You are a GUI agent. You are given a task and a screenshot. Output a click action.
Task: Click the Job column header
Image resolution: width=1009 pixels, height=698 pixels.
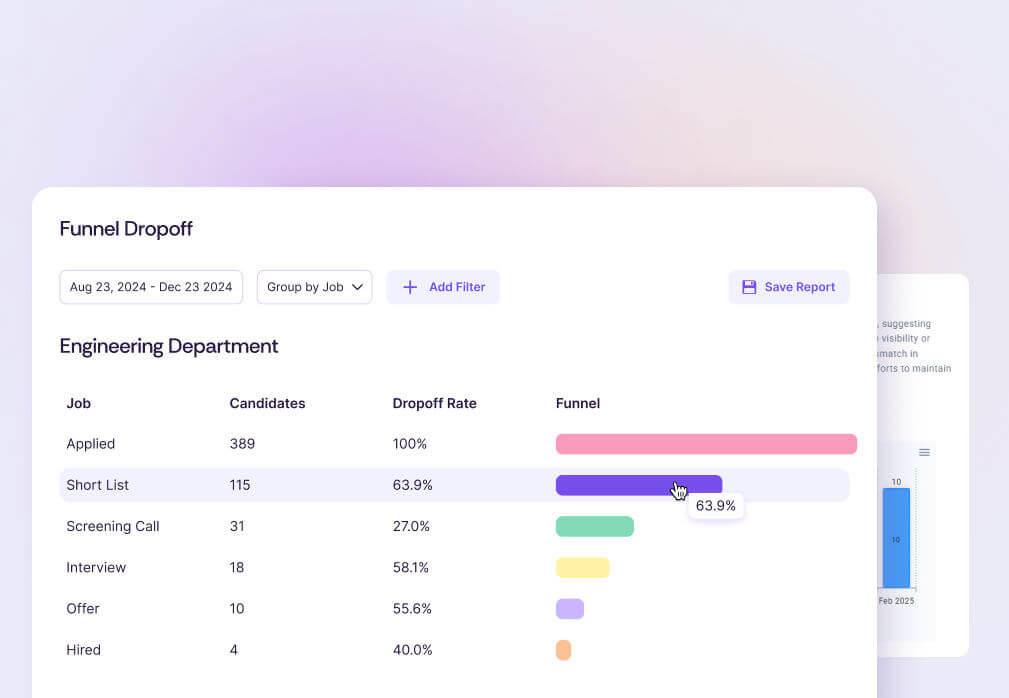tap(78, 404)
